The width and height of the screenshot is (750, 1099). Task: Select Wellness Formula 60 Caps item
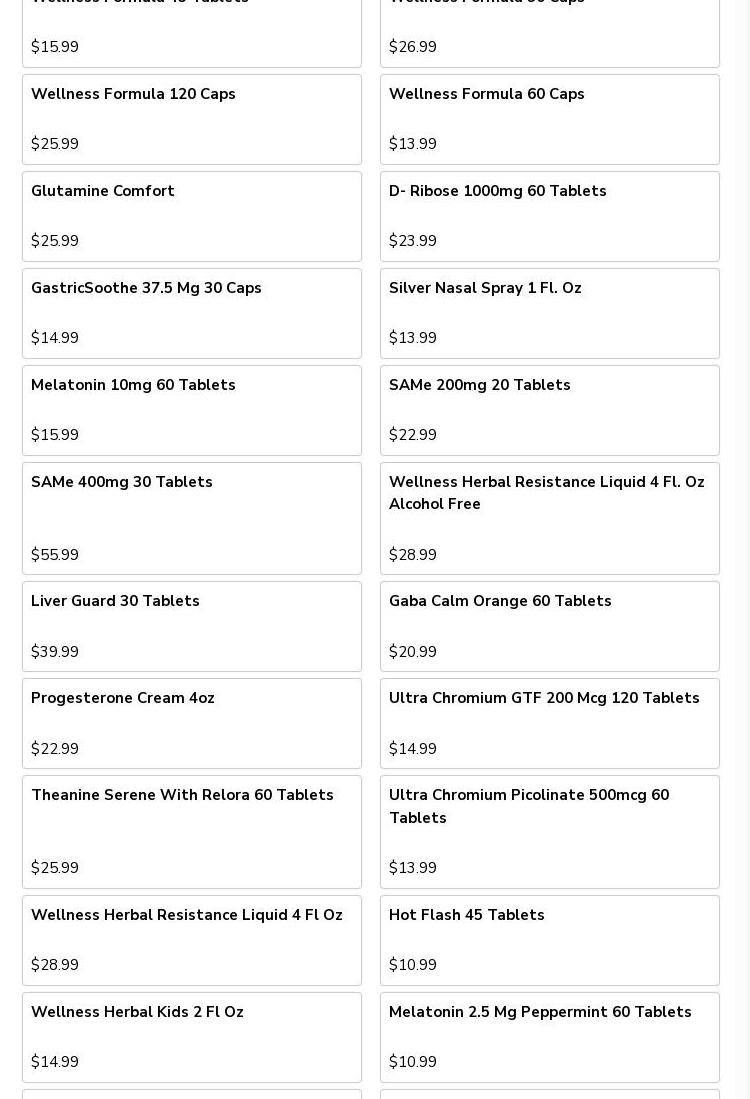pos(550,119)
